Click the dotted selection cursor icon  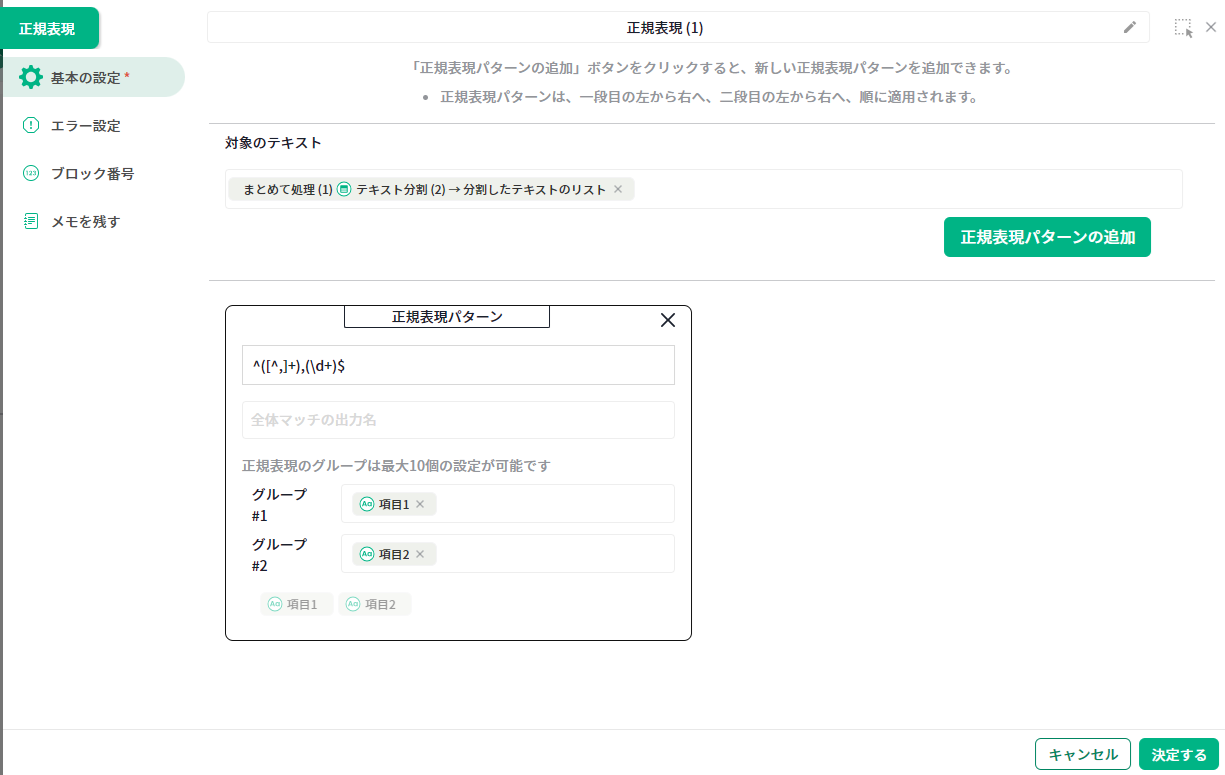pyautogui.click(x=1183, y=28)
